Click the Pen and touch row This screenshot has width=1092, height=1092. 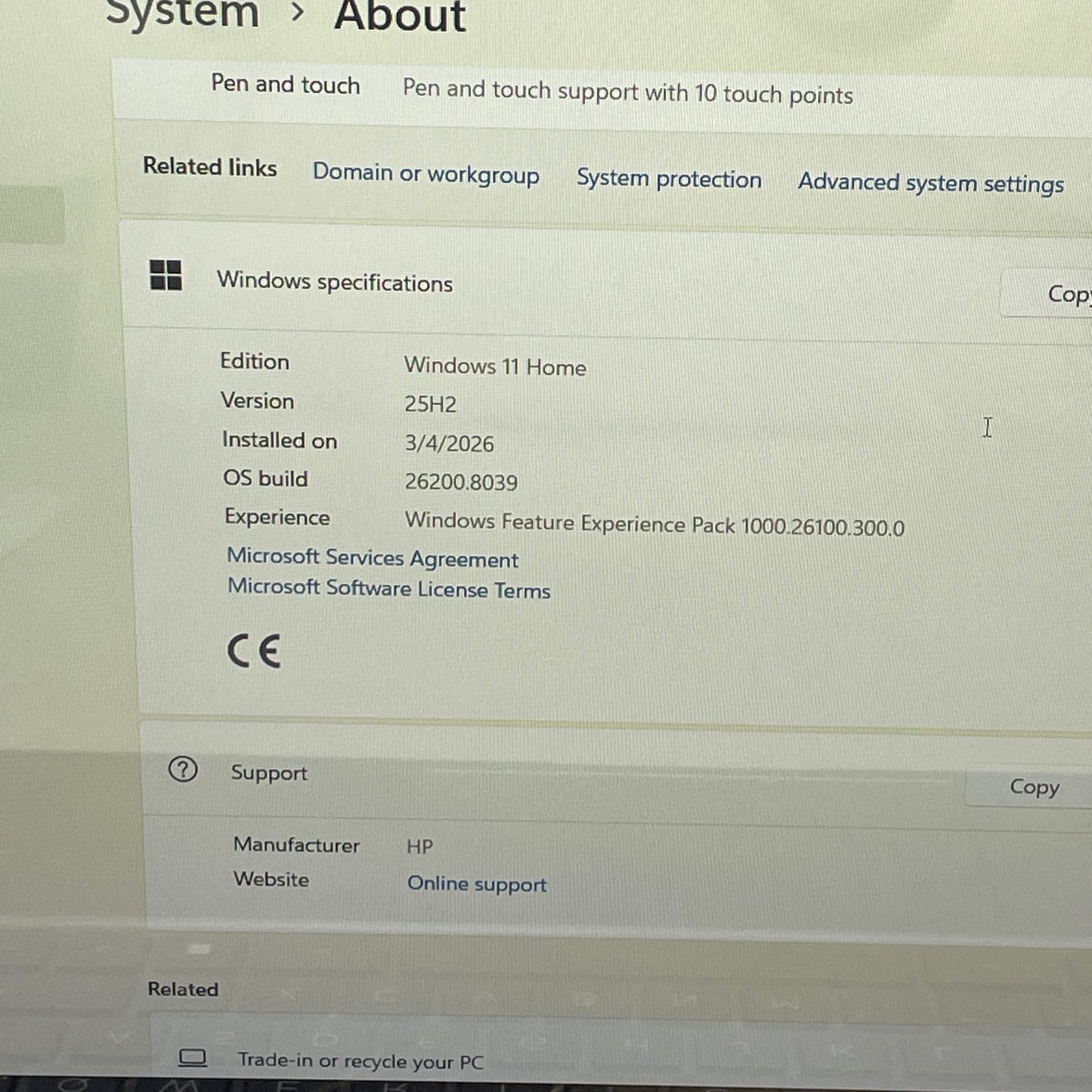(x=286, y=85)
